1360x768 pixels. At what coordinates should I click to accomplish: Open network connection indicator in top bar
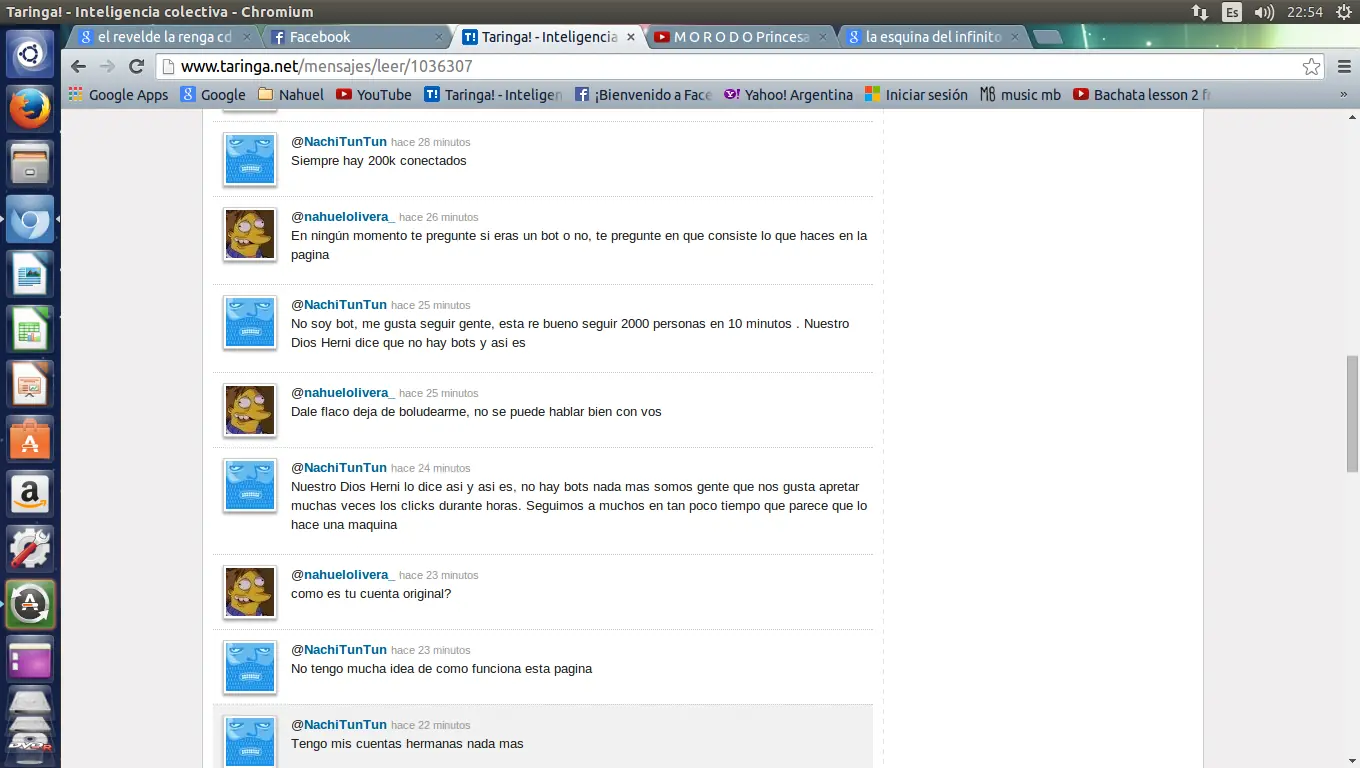click(x=1200, y=12)
